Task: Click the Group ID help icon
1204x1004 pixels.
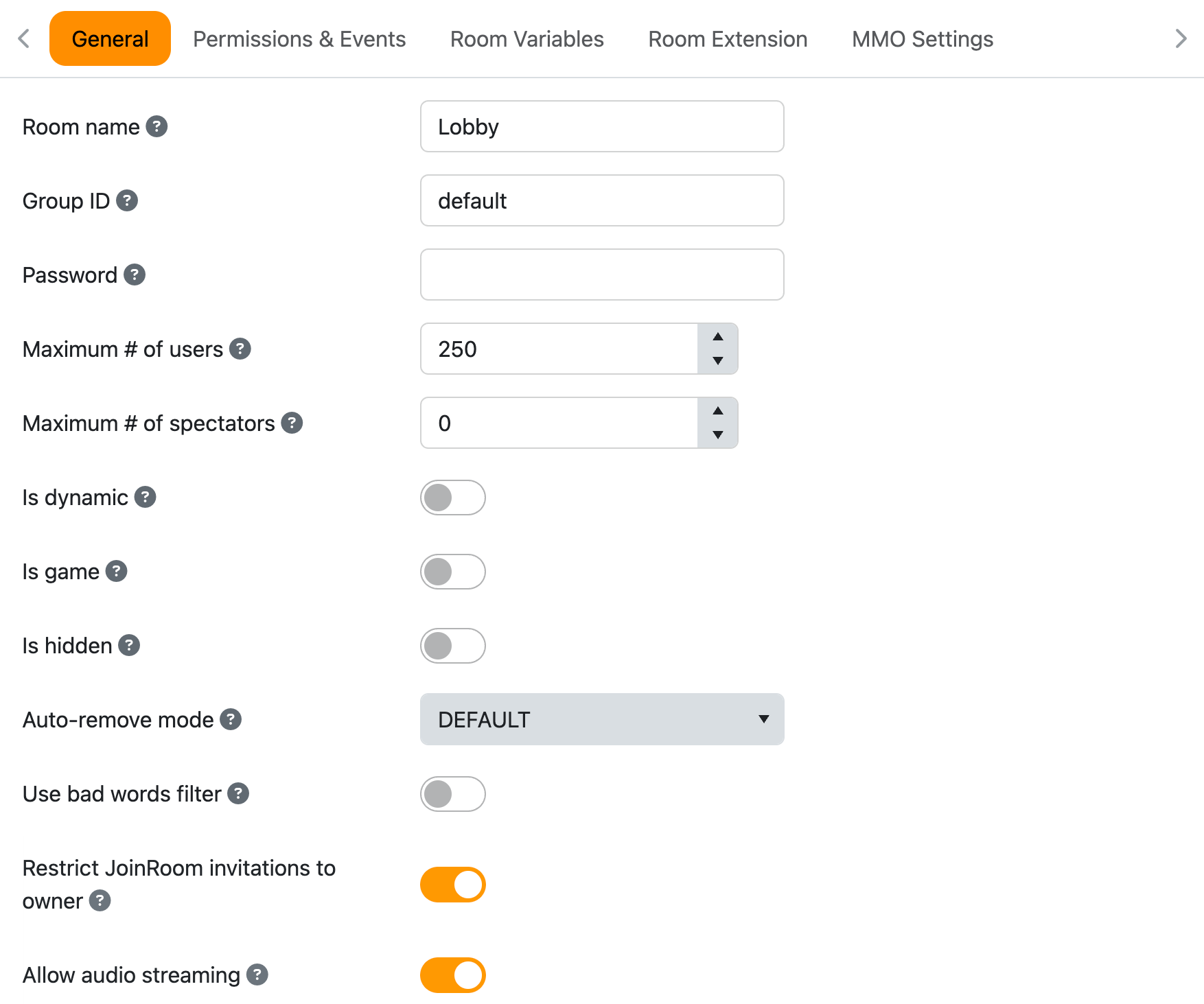Action: click(127, 200)
